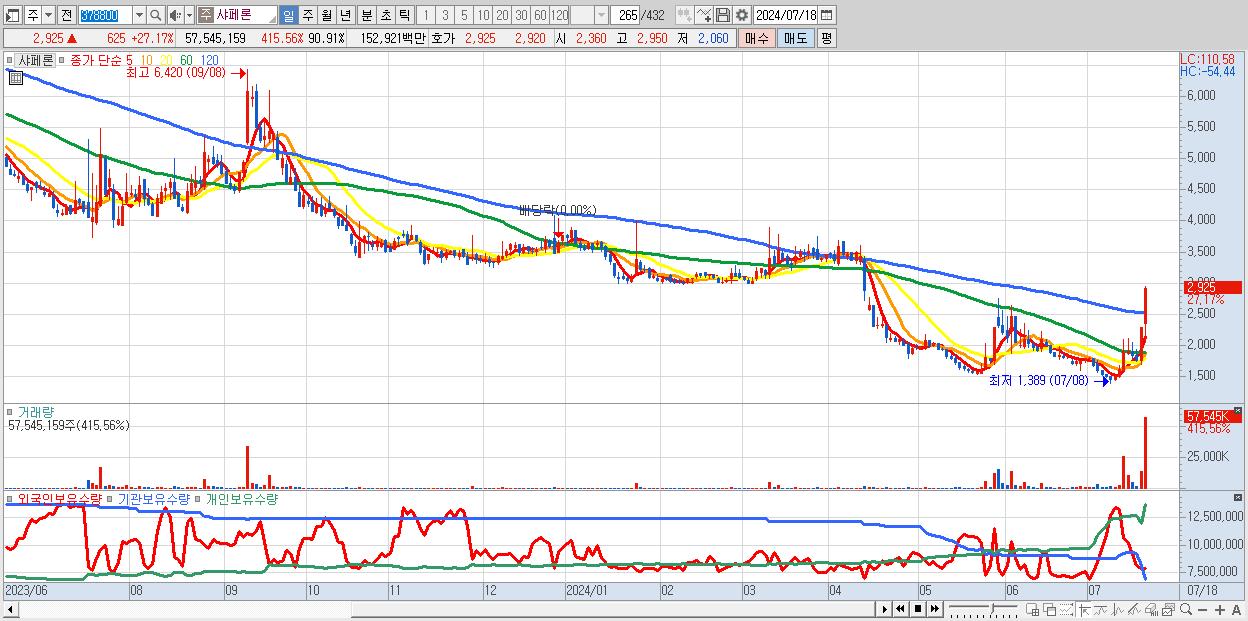
Task: Click the speaker sound icon in toolbar
Action: click(175, 15)
